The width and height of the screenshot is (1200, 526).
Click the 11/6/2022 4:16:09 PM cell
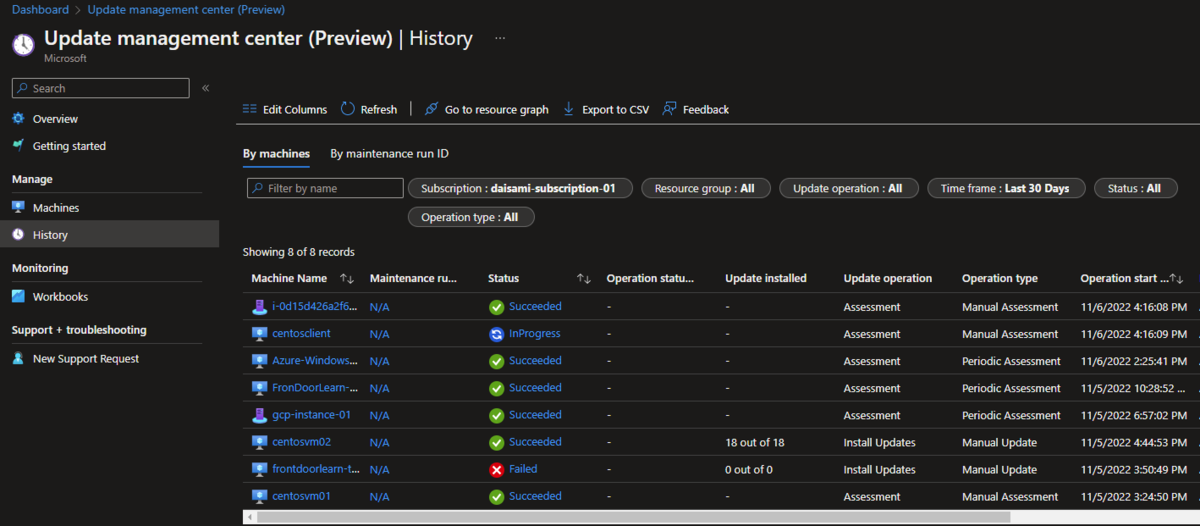(1134, 334)
